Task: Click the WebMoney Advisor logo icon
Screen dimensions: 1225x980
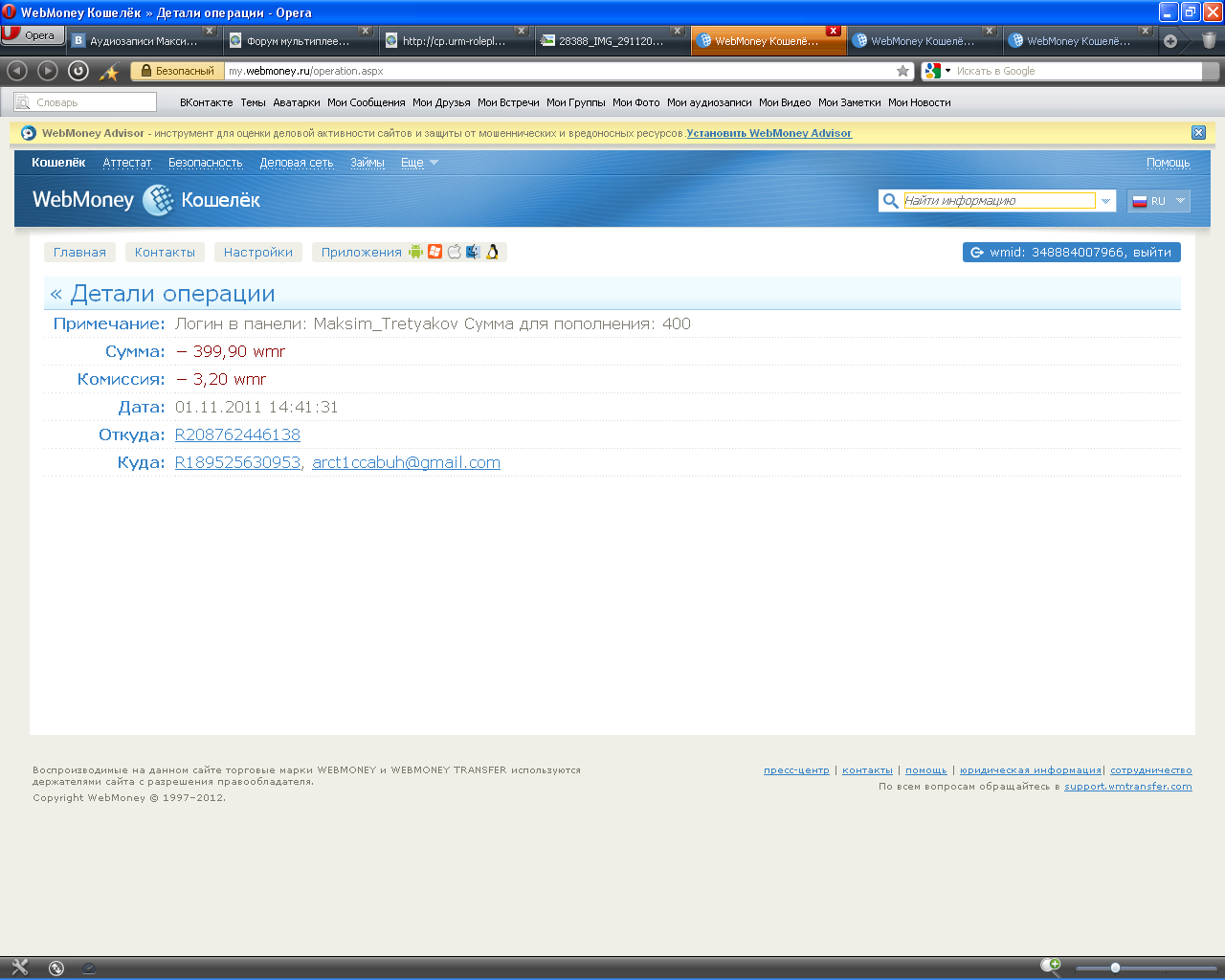Action: [28, 133]
